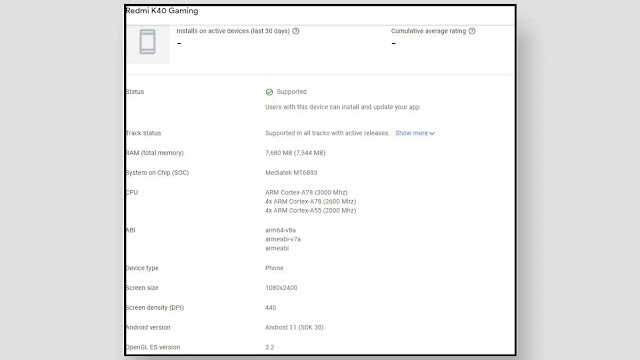
Task: Click the Cumulative average rating label
Action: [x=428, y=31]
